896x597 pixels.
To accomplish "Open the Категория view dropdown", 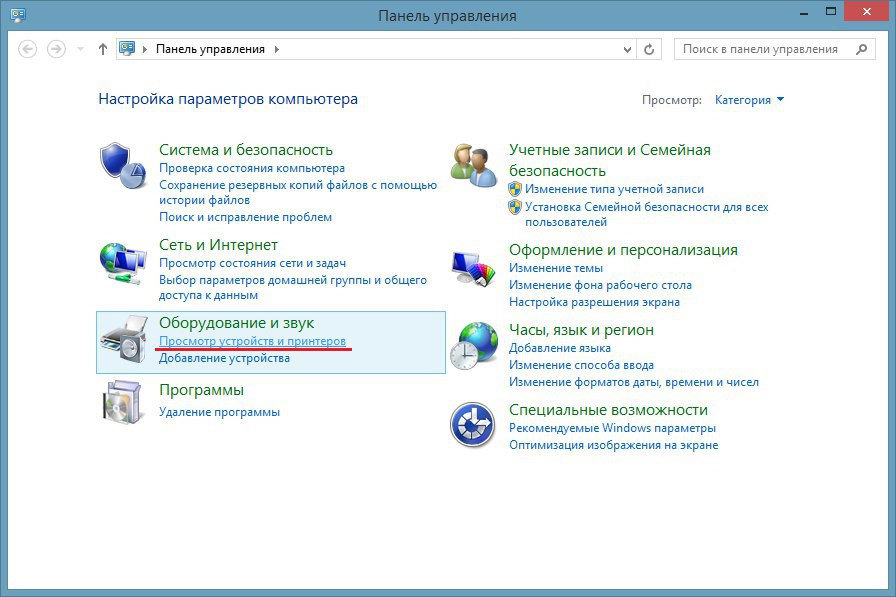I will click(x=749, y=100).
